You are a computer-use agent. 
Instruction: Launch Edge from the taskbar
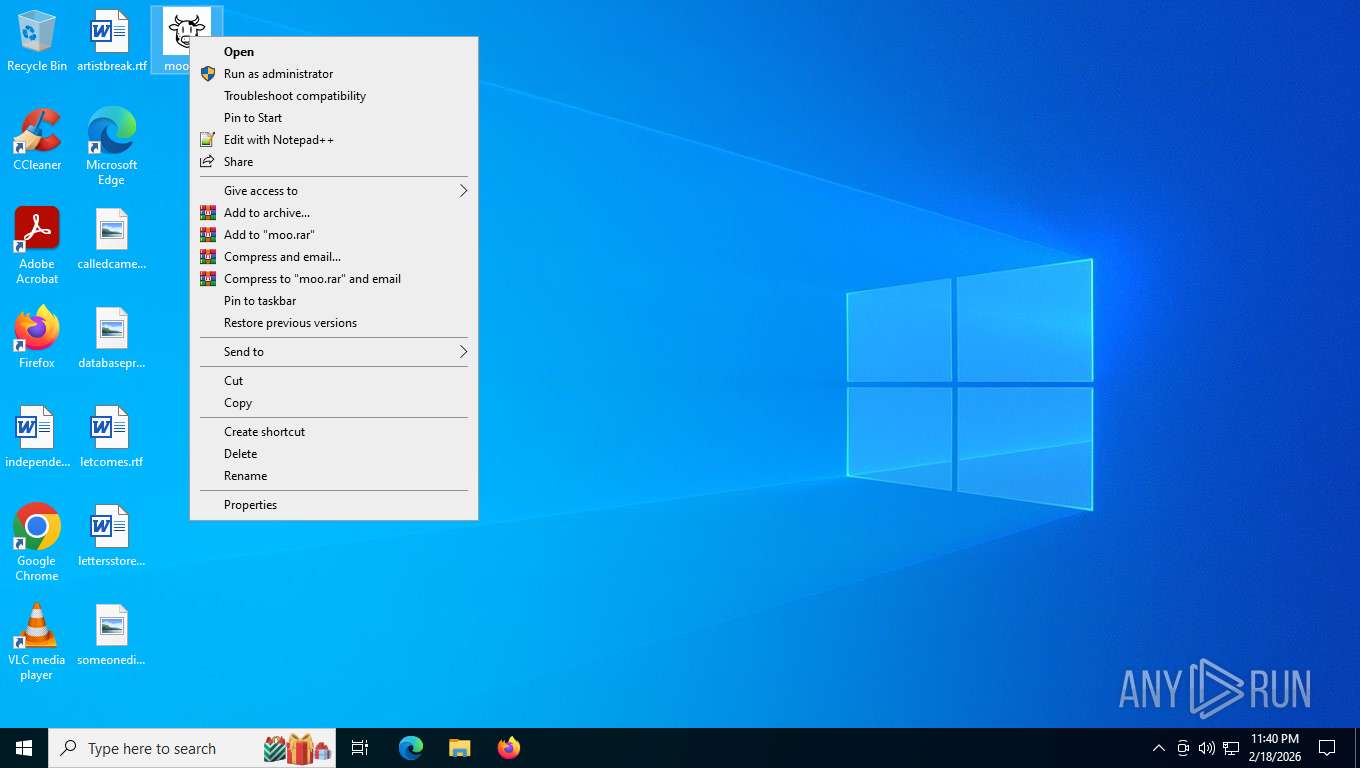pos(411,748)
